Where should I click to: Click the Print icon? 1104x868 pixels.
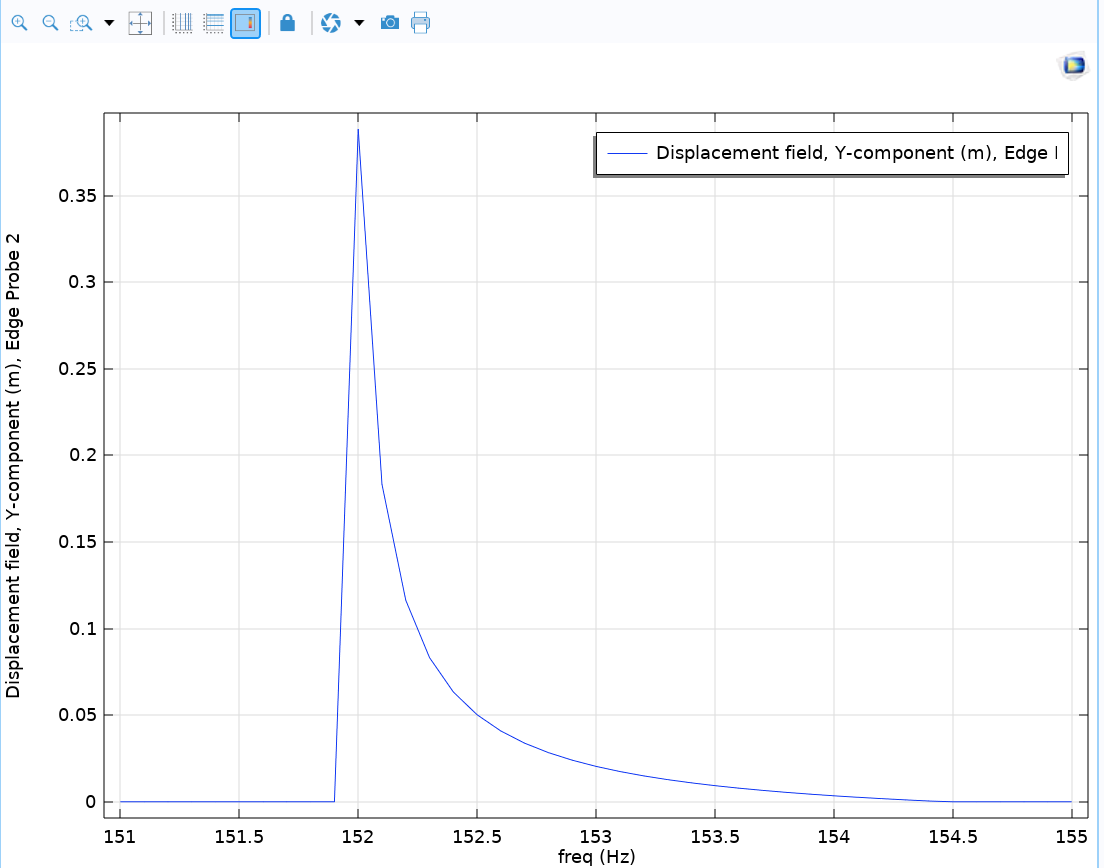[421, 22]
